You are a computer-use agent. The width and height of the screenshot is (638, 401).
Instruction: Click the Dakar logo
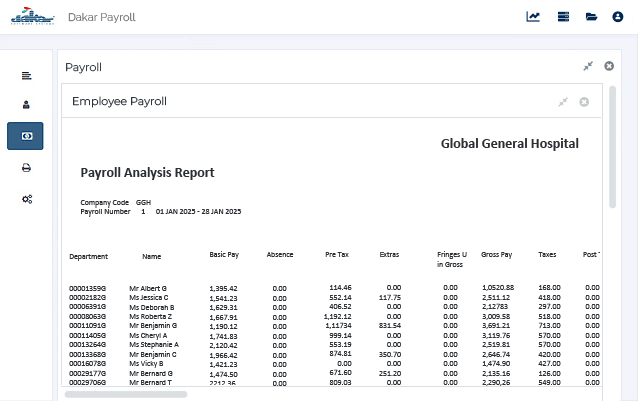[33, 16]
